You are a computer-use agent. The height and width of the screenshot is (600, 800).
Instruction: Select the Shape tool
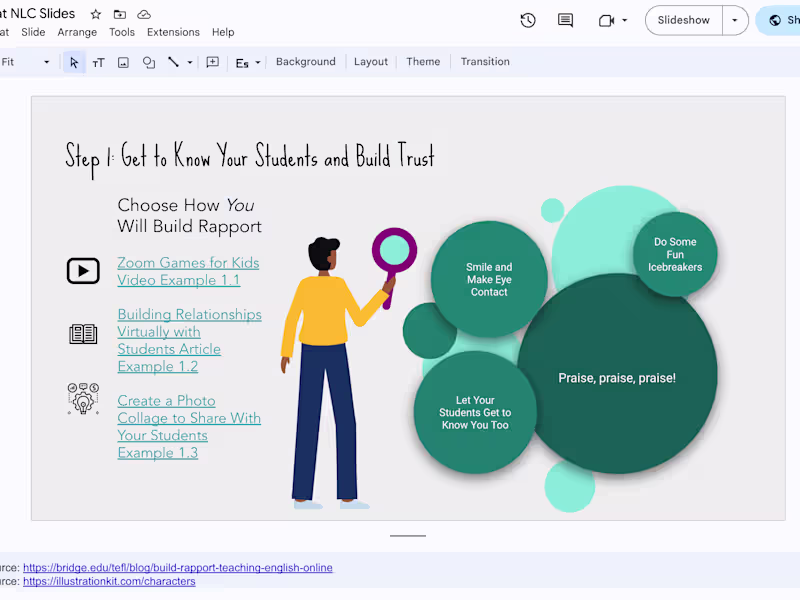(x=148, y=62)
